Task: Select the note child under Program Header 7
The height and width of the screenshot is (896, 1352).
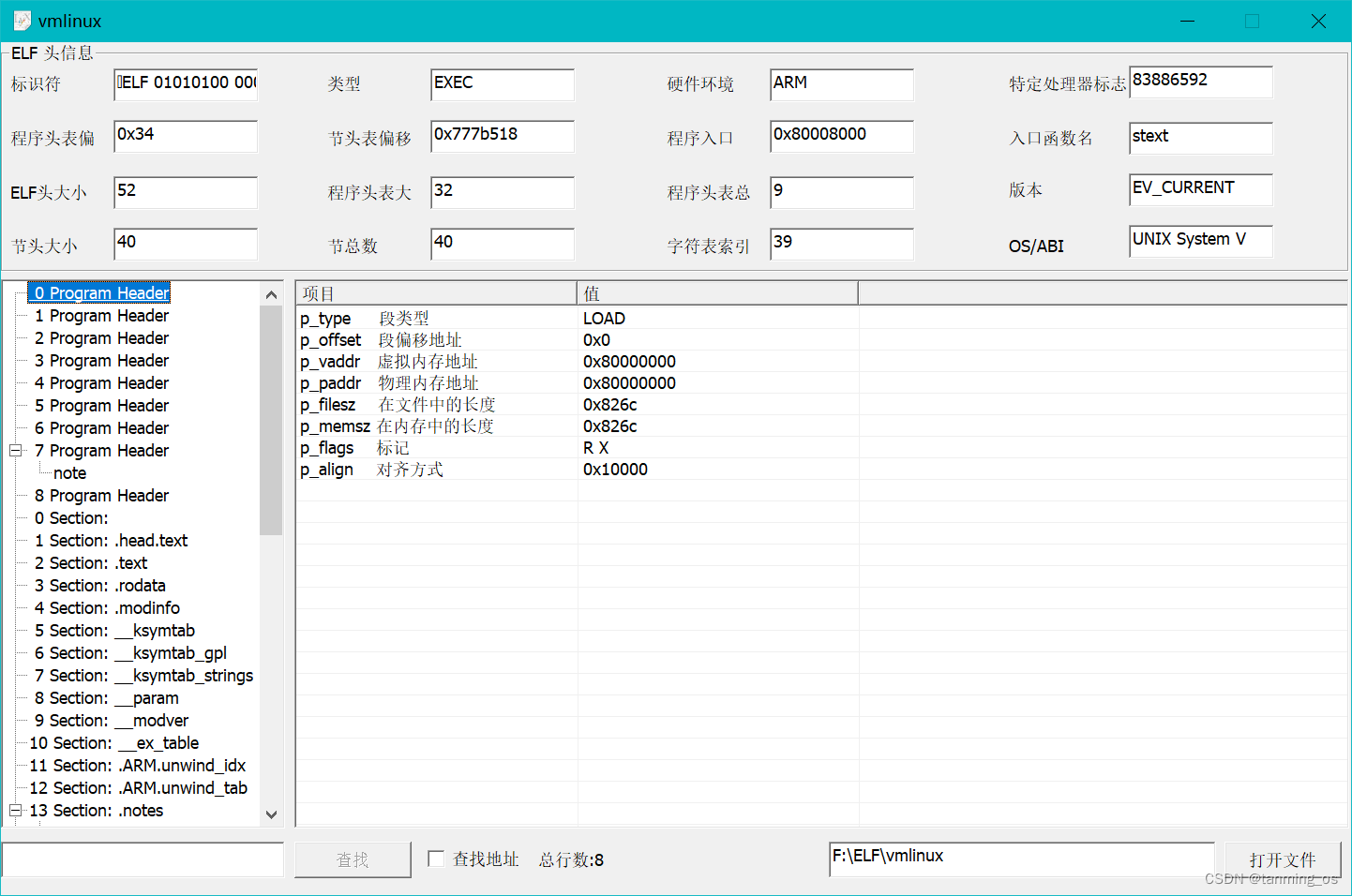Action: 69,472
